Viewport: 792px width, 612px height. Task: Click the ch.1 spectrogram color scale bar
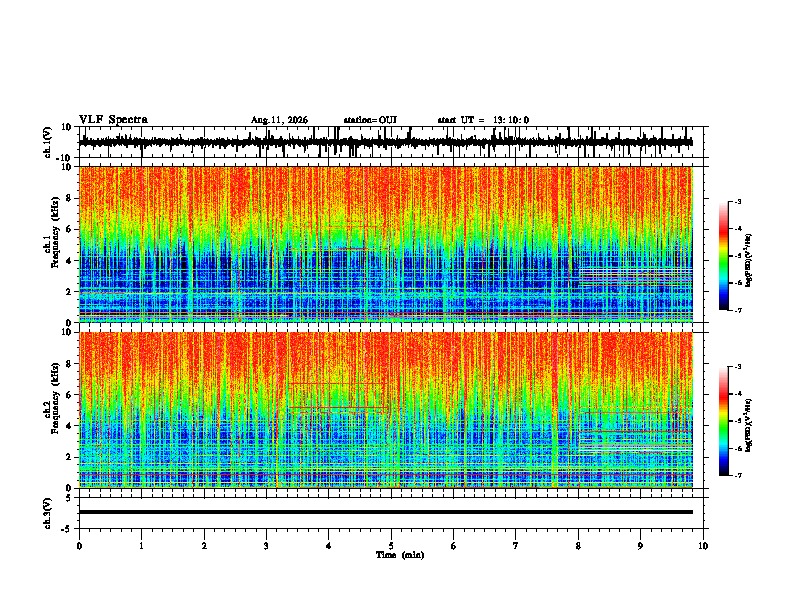(724, 255)
